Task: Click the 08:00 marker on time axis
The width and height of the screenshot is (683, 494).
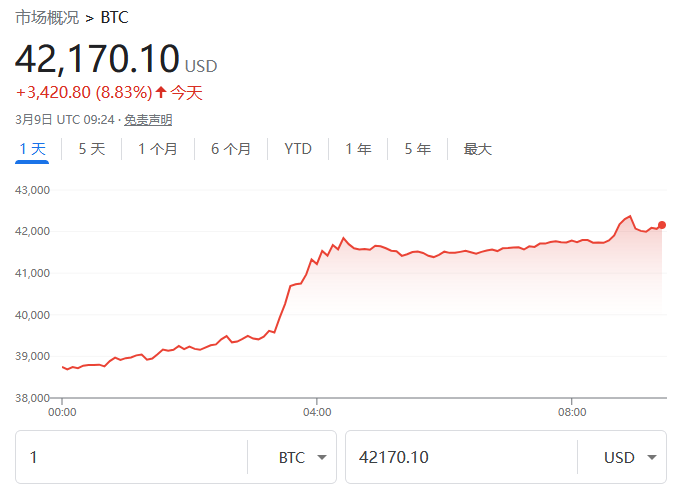Action: point(572,411)
